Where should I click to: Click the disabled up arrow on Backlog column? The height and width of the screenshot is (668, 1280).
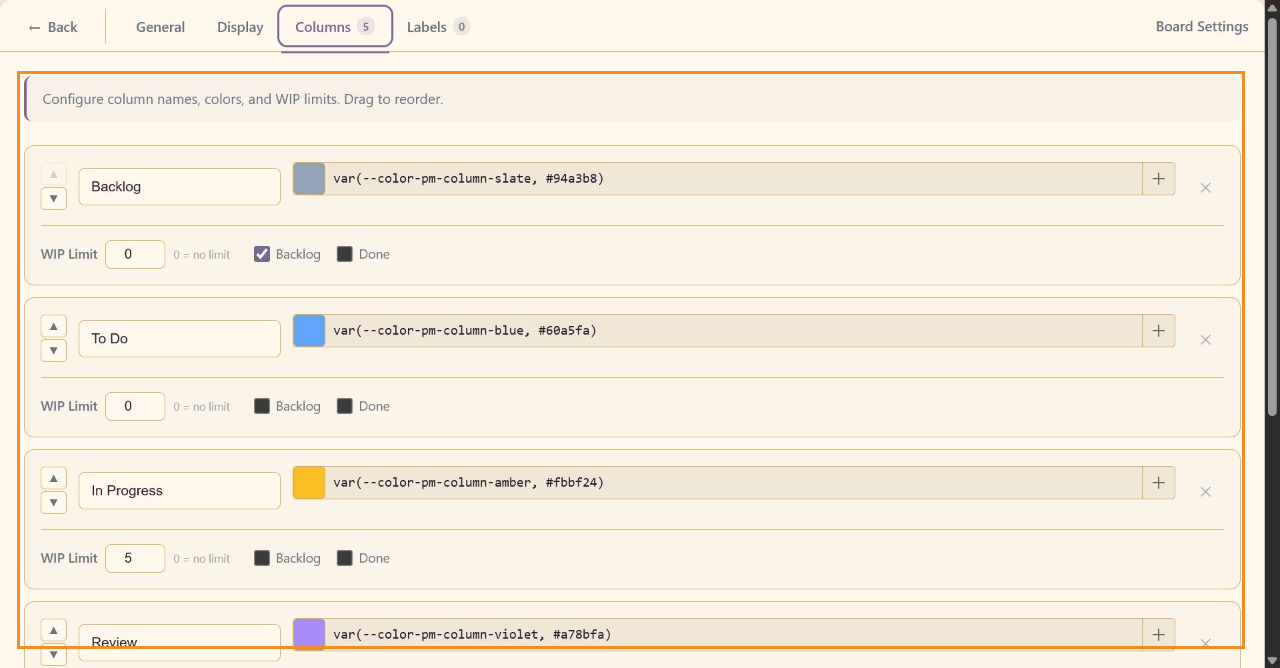point(54,174)
